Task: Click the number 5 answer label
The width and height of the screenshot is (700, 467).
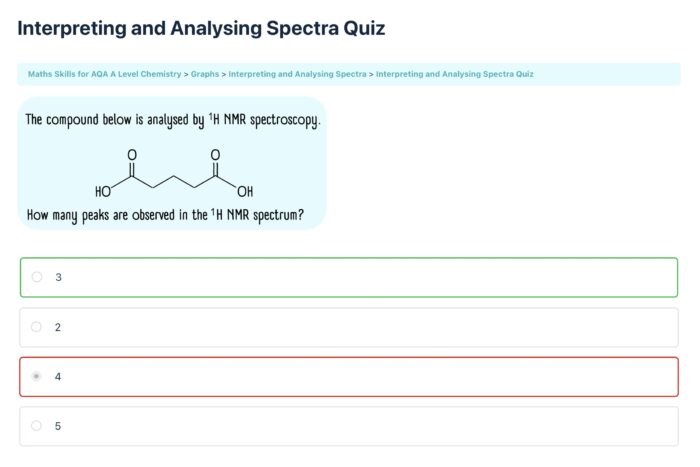Action: click(58, 426)
